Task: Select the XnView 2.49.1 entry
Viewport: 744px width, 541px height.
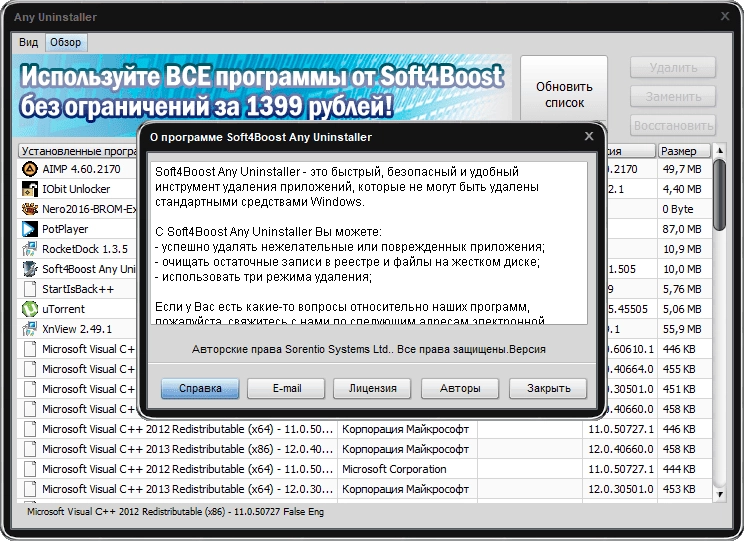Action: [x=77, y=329]
